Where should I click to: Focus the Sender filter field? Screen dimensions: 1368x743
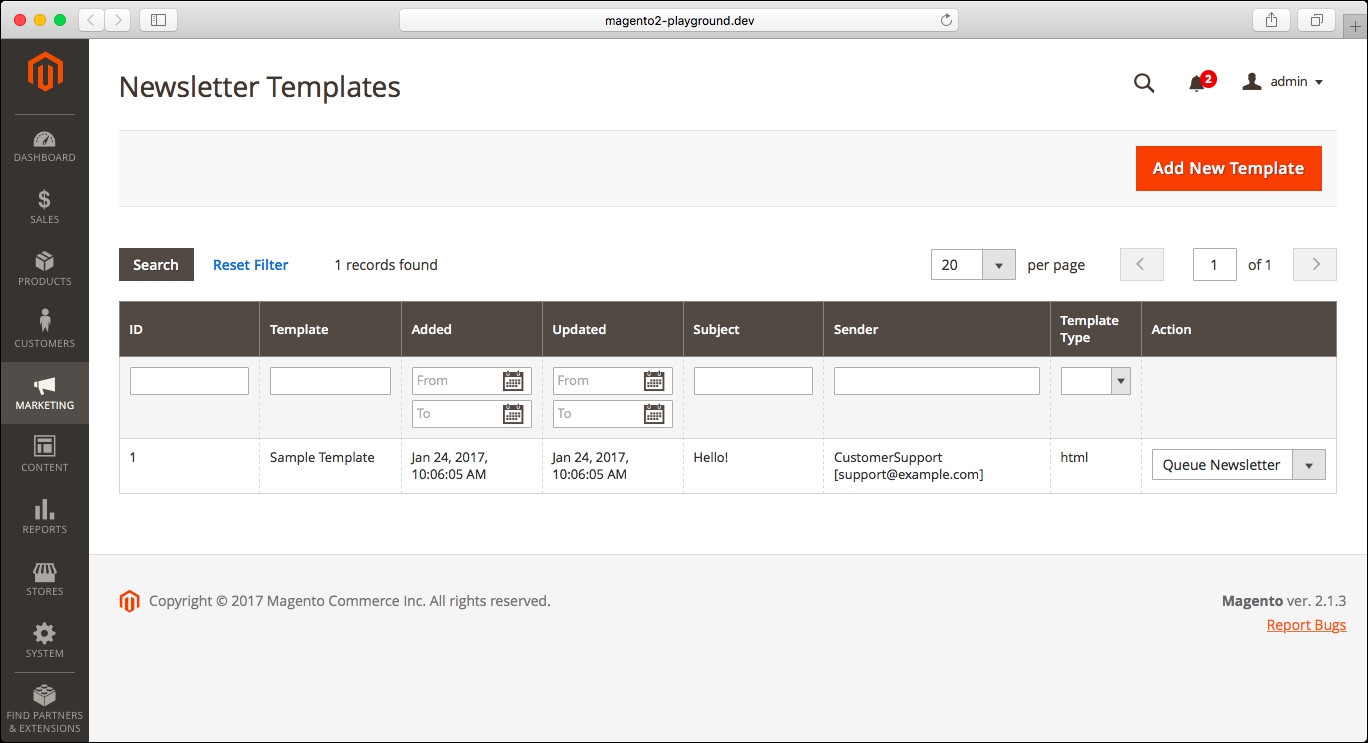tap(937, 381)
